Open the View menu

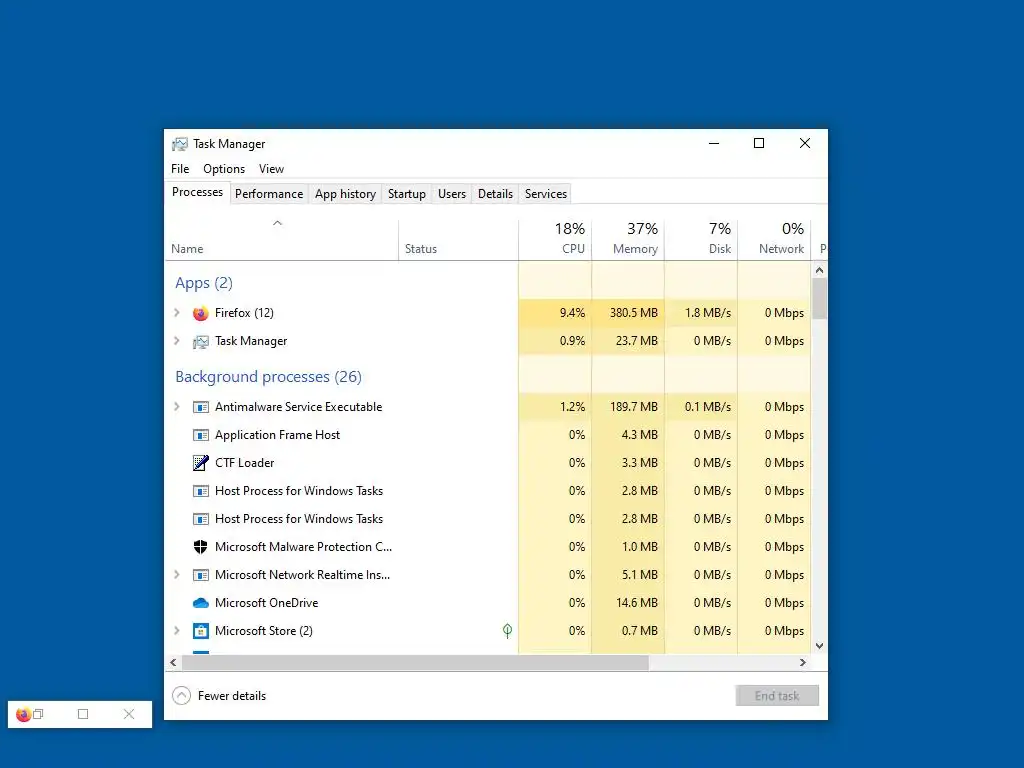[271, 168]
